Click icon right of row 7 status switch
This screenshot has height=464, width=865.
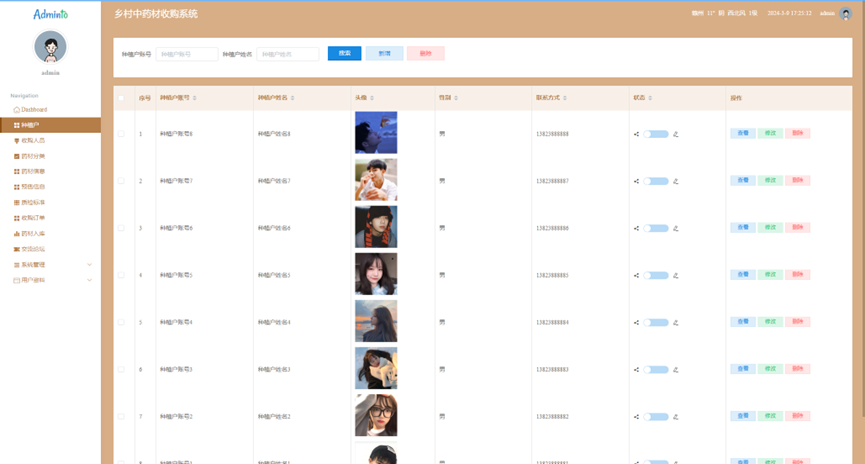click(x=676, y=417)
